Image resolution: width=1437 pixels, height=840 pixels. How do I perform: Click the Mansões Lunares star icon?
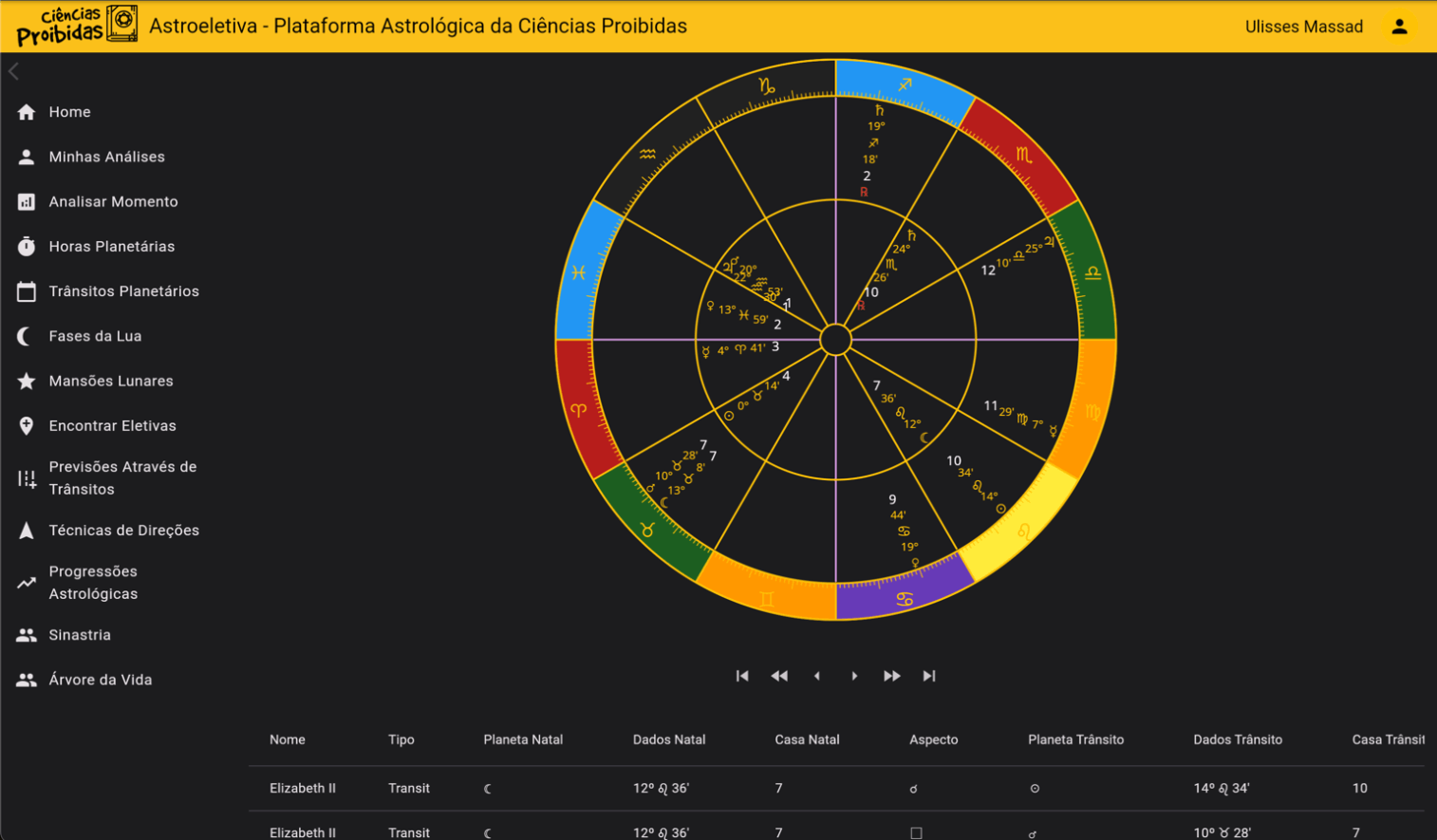27,381
